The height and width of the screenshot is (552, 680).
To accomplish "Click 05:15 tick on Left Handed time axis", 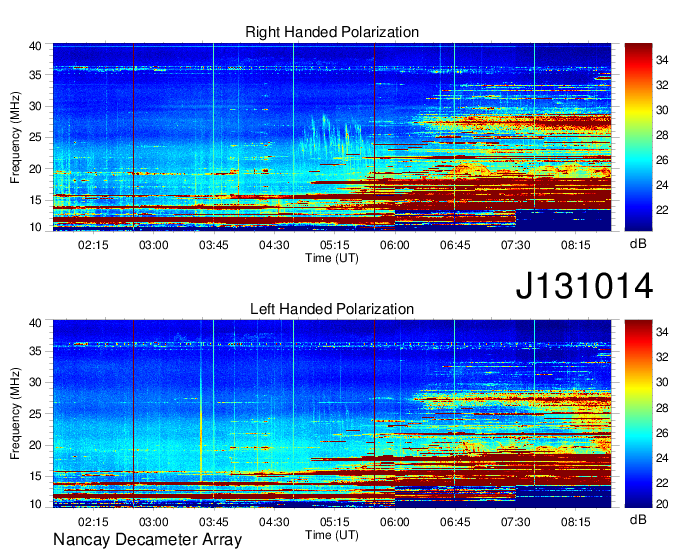I will (334, 522).
